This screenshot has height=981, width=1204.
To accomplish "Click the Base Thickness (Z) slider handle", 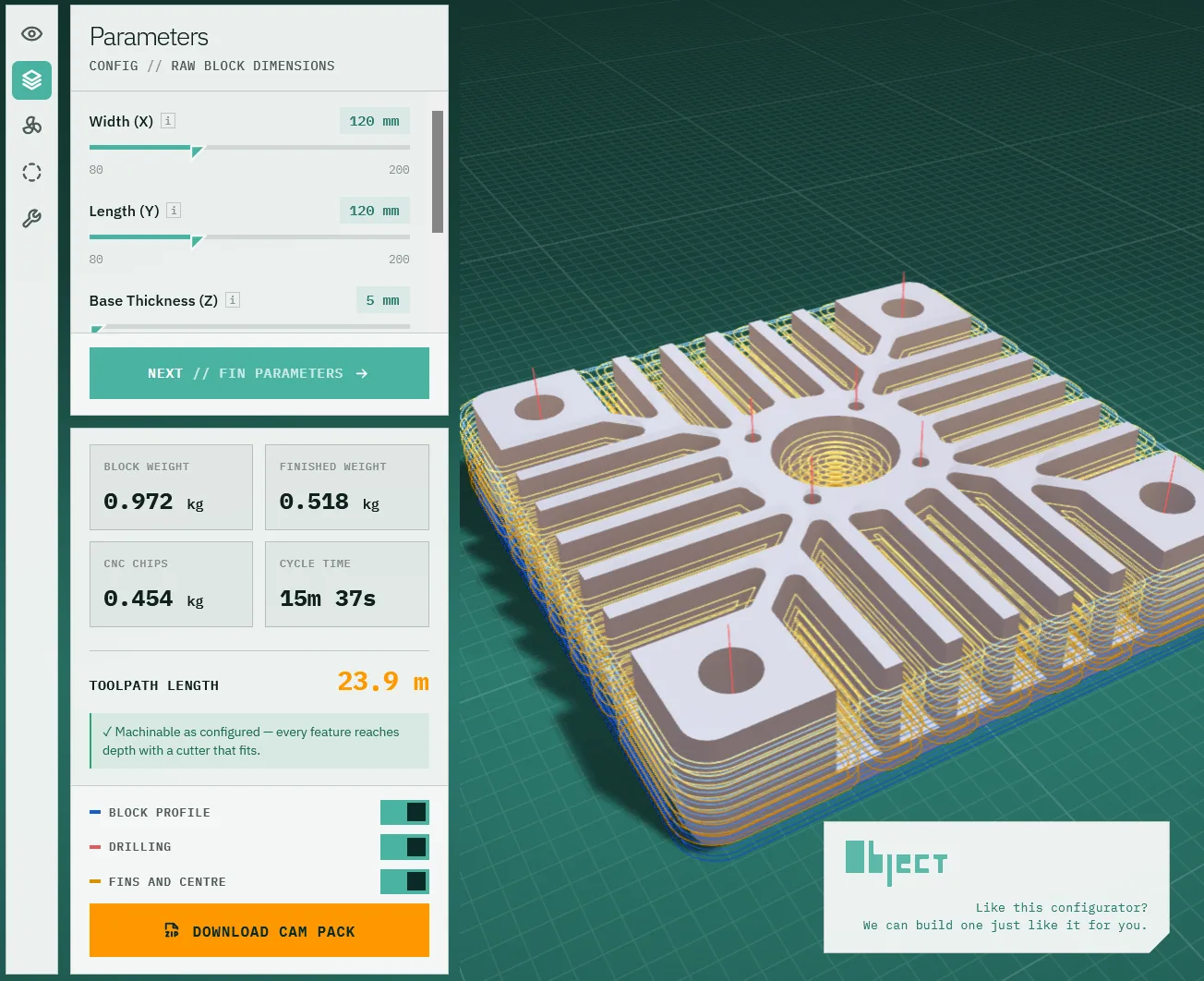I will [x=97, y=329].
